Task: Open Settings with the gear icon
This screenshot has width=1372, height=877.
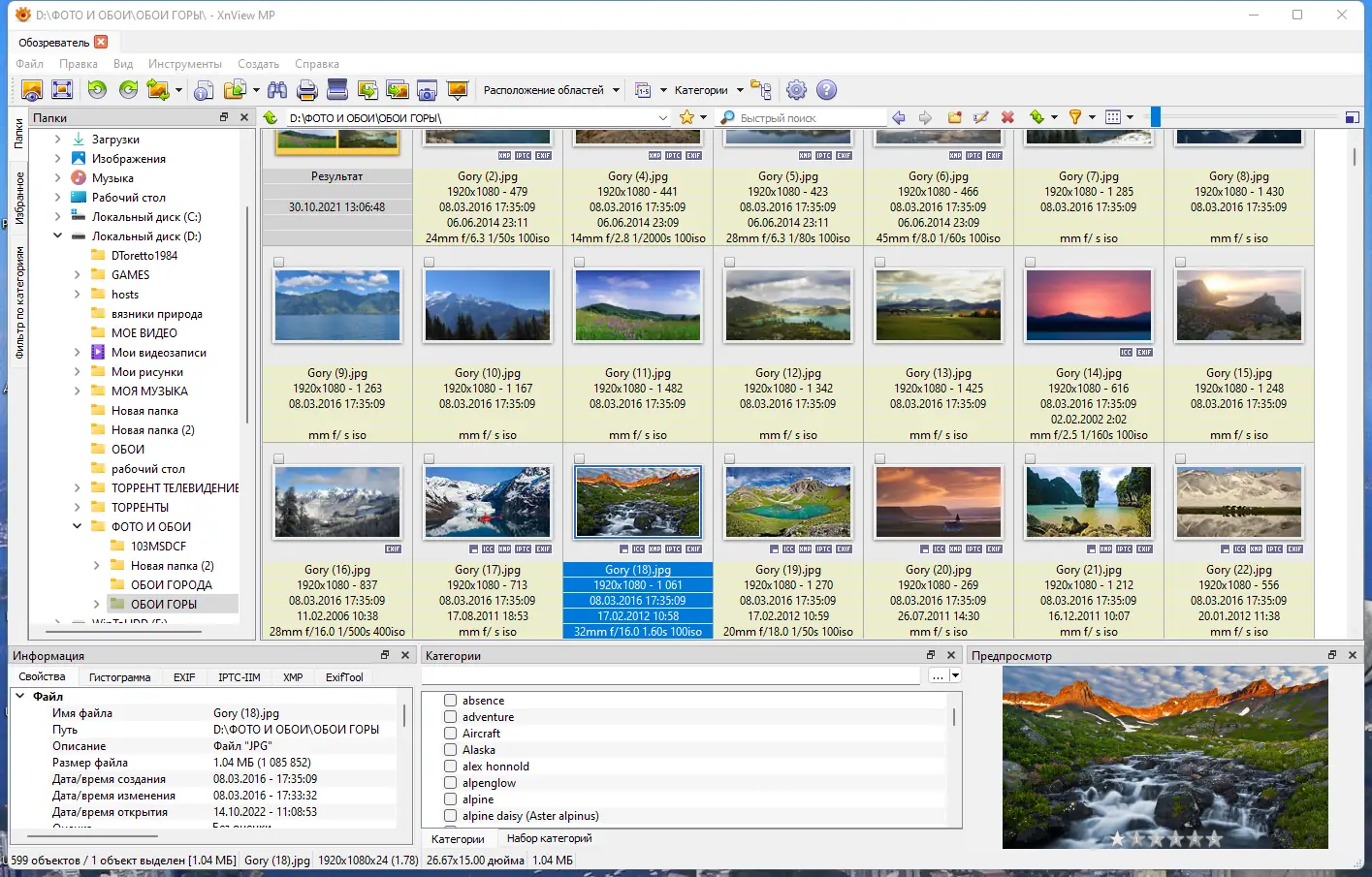Action: coord(796,90)
